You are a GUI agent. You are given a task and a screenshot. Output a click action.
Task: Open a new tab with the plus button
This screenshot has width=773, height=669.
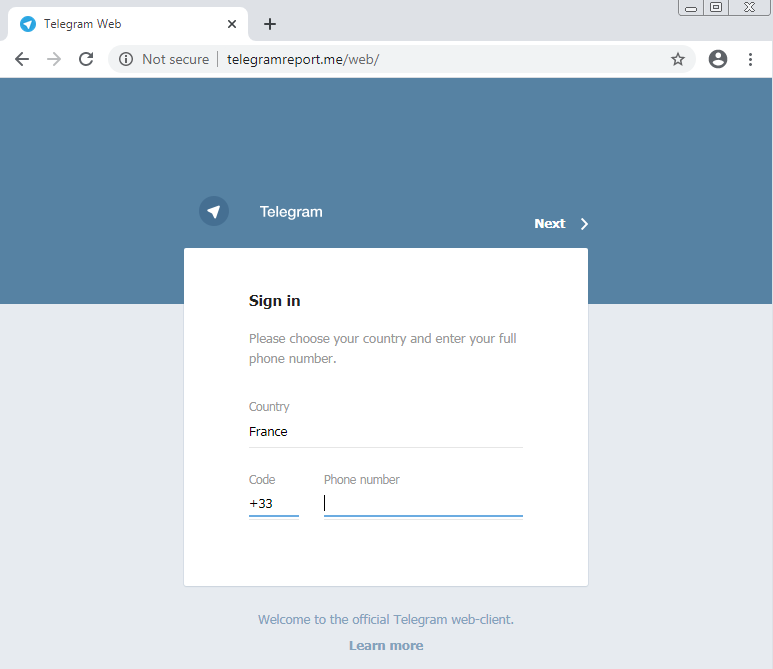point(270,24)
